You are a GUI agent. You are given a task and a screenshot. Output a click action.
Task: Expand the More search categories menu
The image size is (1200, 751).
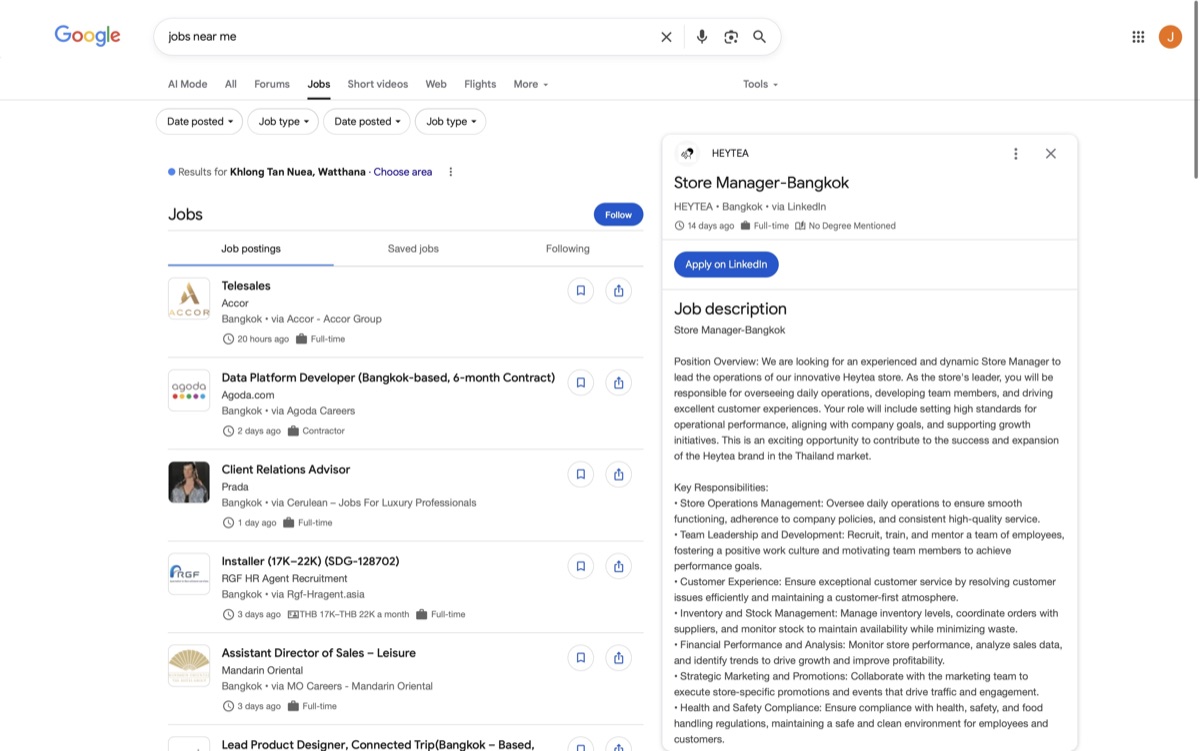(x=530, y=84)
